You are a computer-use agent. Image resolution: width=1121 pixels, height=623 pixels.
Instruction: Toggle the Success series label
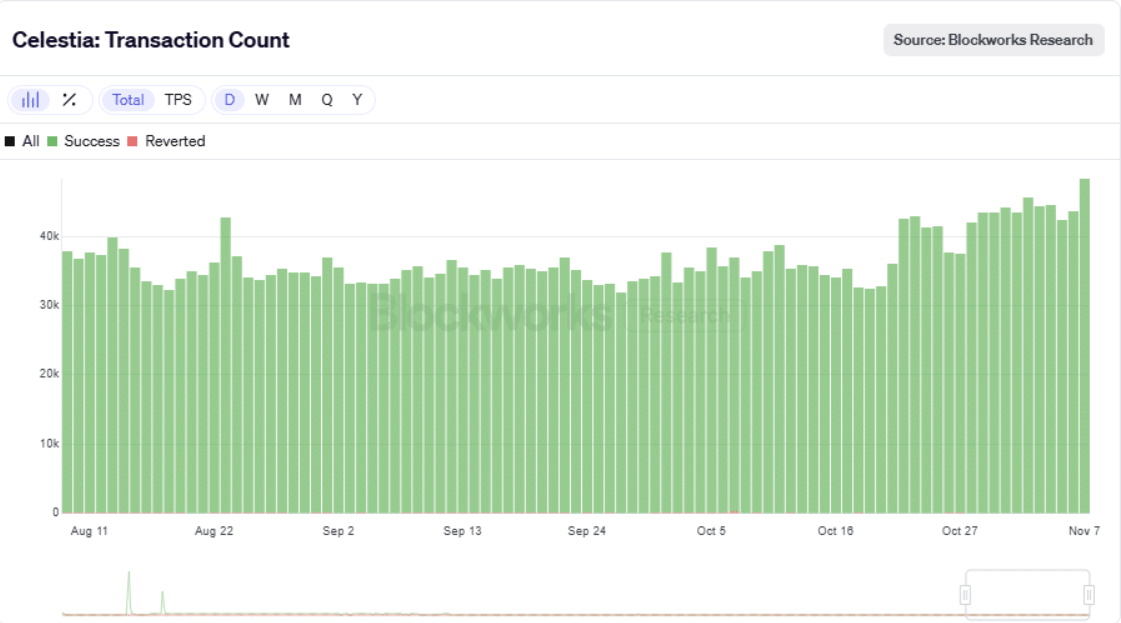[91, 141]
